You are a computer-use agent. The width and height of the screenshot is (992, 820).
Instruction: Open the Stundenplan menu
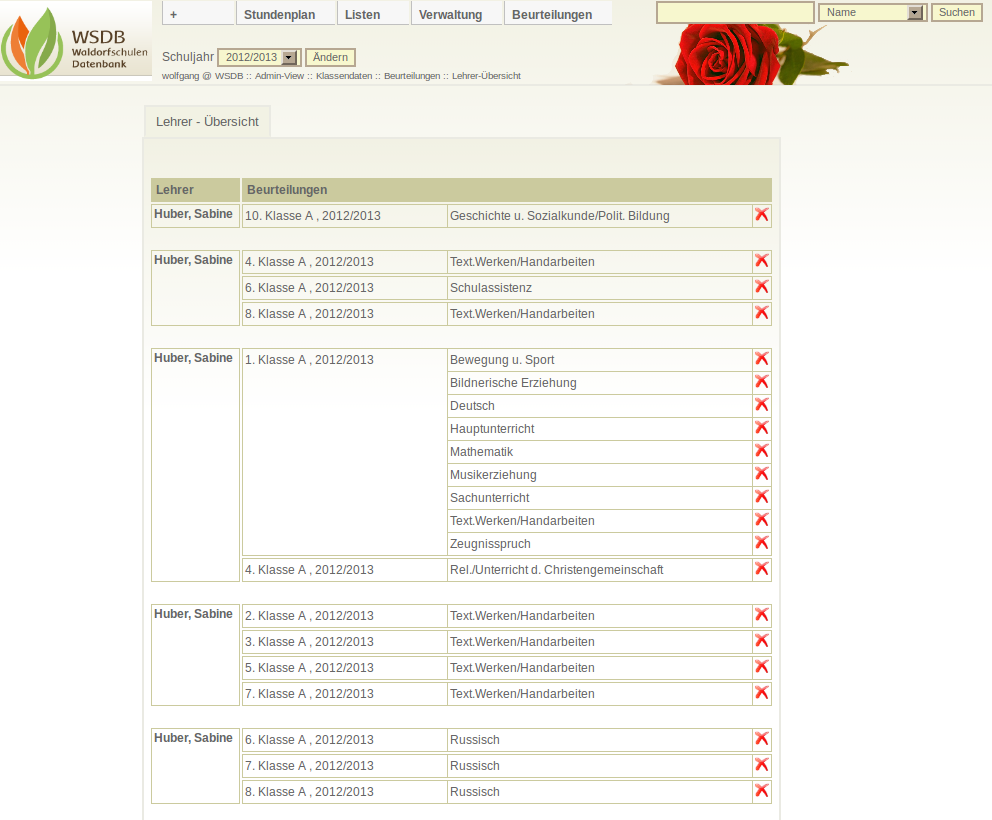279,15
